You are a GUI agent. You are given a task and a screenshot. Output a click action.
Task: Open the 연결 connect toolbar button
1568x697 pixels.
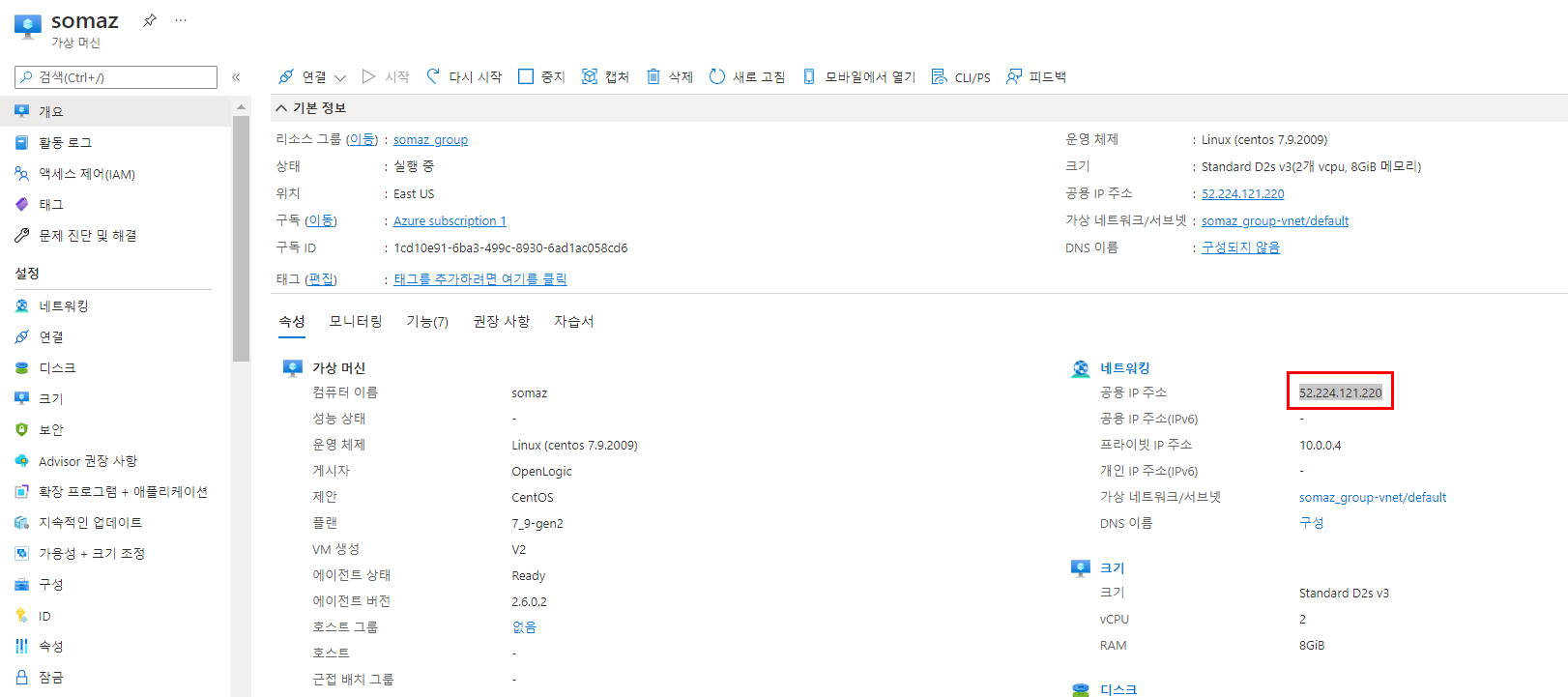pos(303,76)
